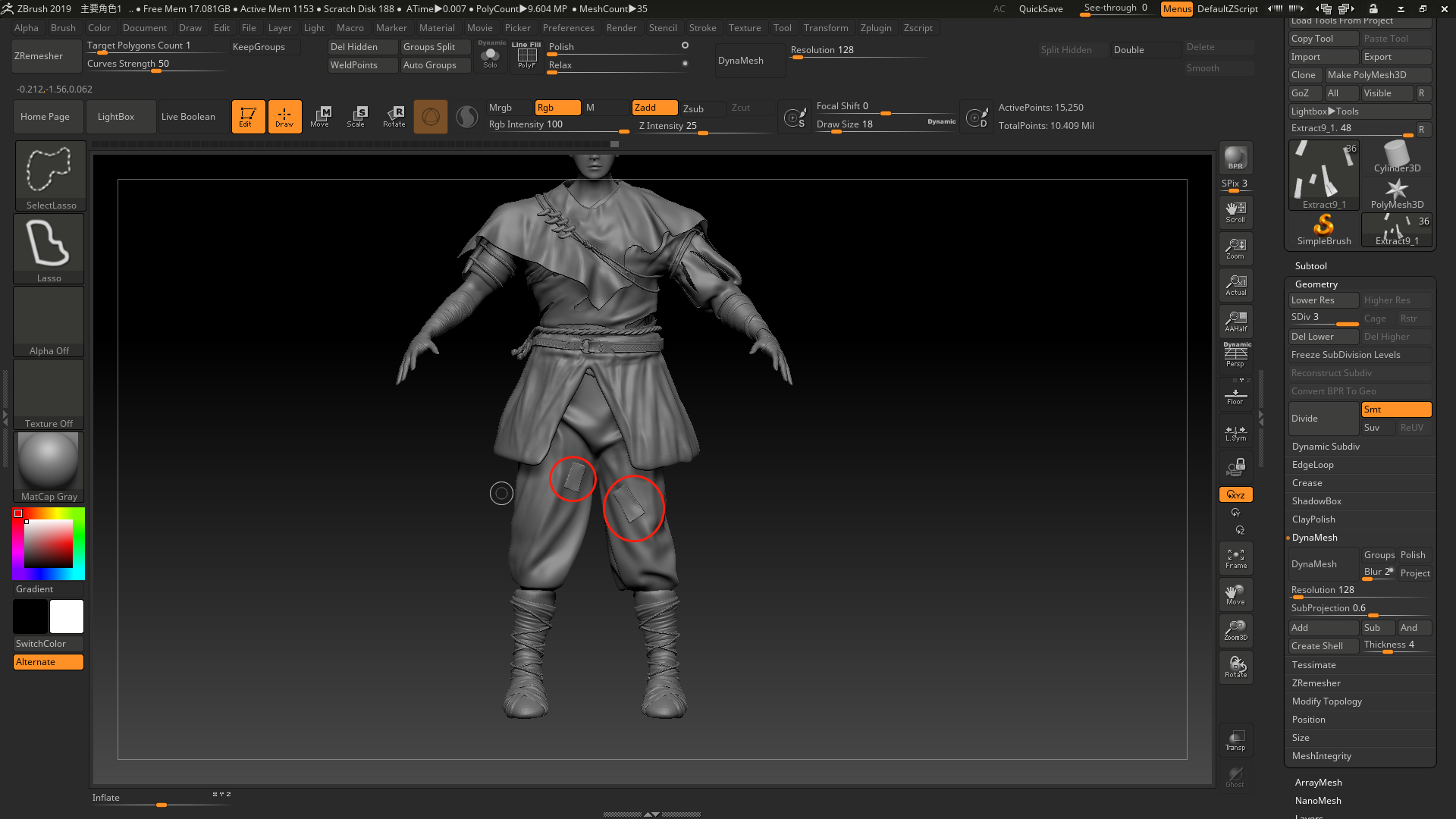Pick a color in the color picker
This screenshot has height=819, width=1456.
pyautogui.click(x=49, y=544)
